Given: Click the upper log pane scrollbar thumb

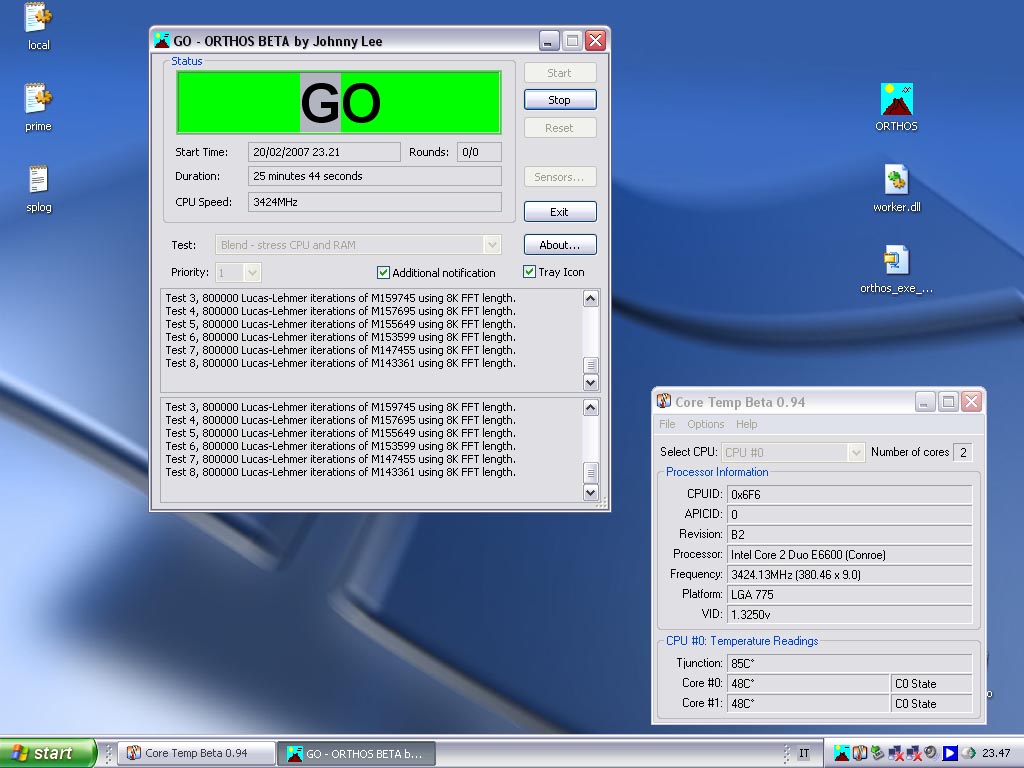Looking at the screenshot, I should point(590,365).
